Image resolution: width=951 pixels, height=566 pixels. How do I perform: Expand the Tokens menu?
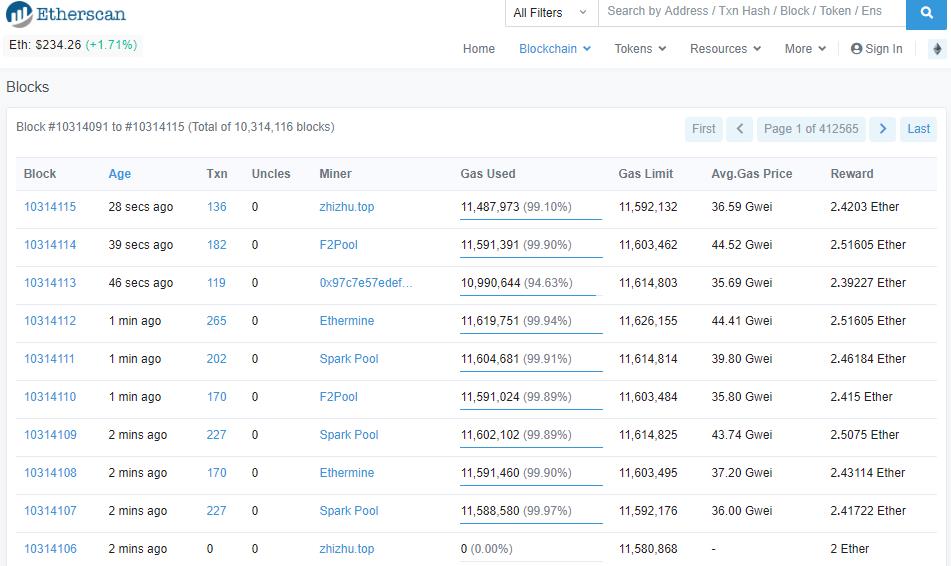(x=640, y=49)
